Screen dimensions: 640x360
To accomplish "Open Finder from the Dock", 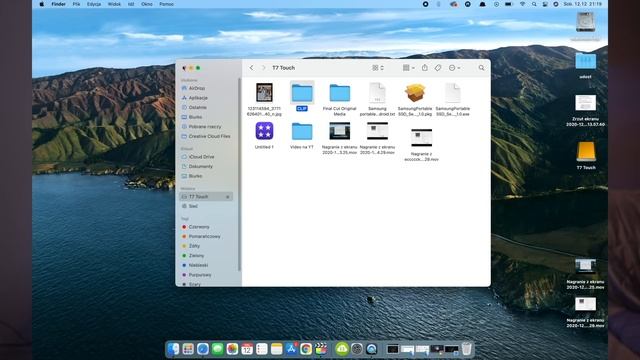I will coord(173,349).
